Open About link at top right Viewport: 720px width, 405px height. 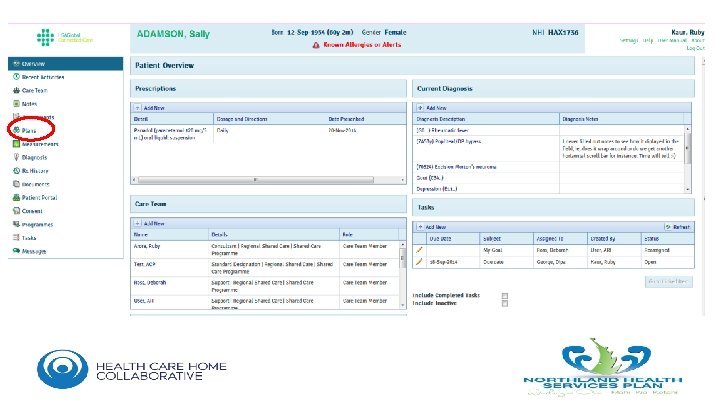(698, 40)
